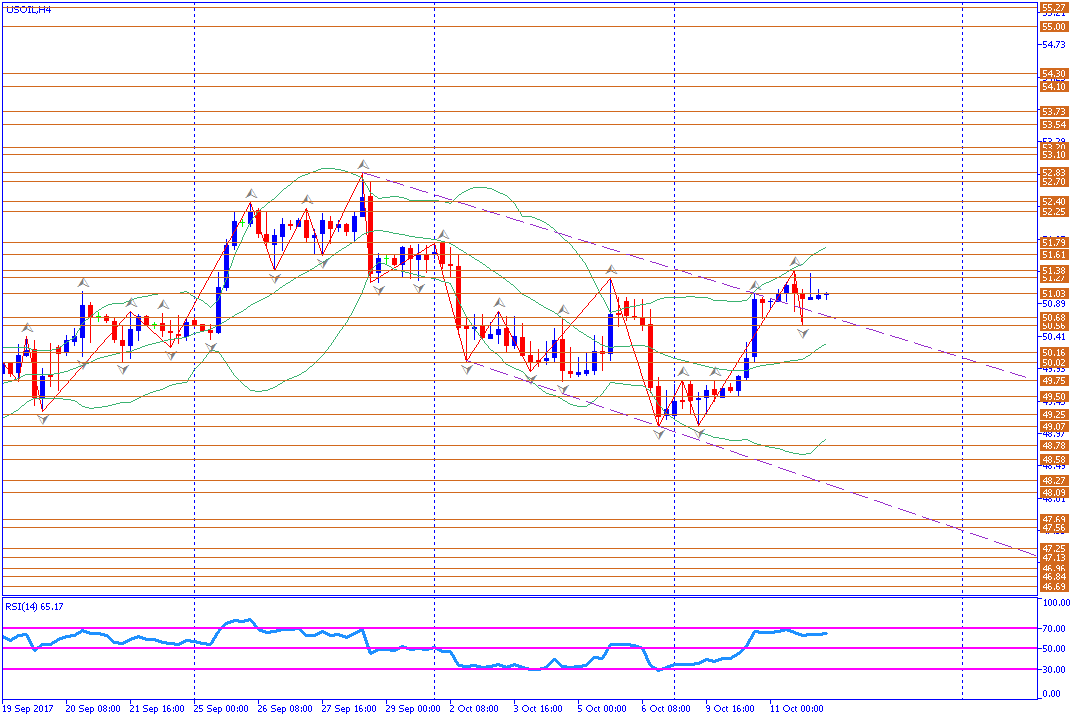Click the RSI 100.00 scale value
Image resolution: width=1080 pixels, height=720 pixels.
1056,603
